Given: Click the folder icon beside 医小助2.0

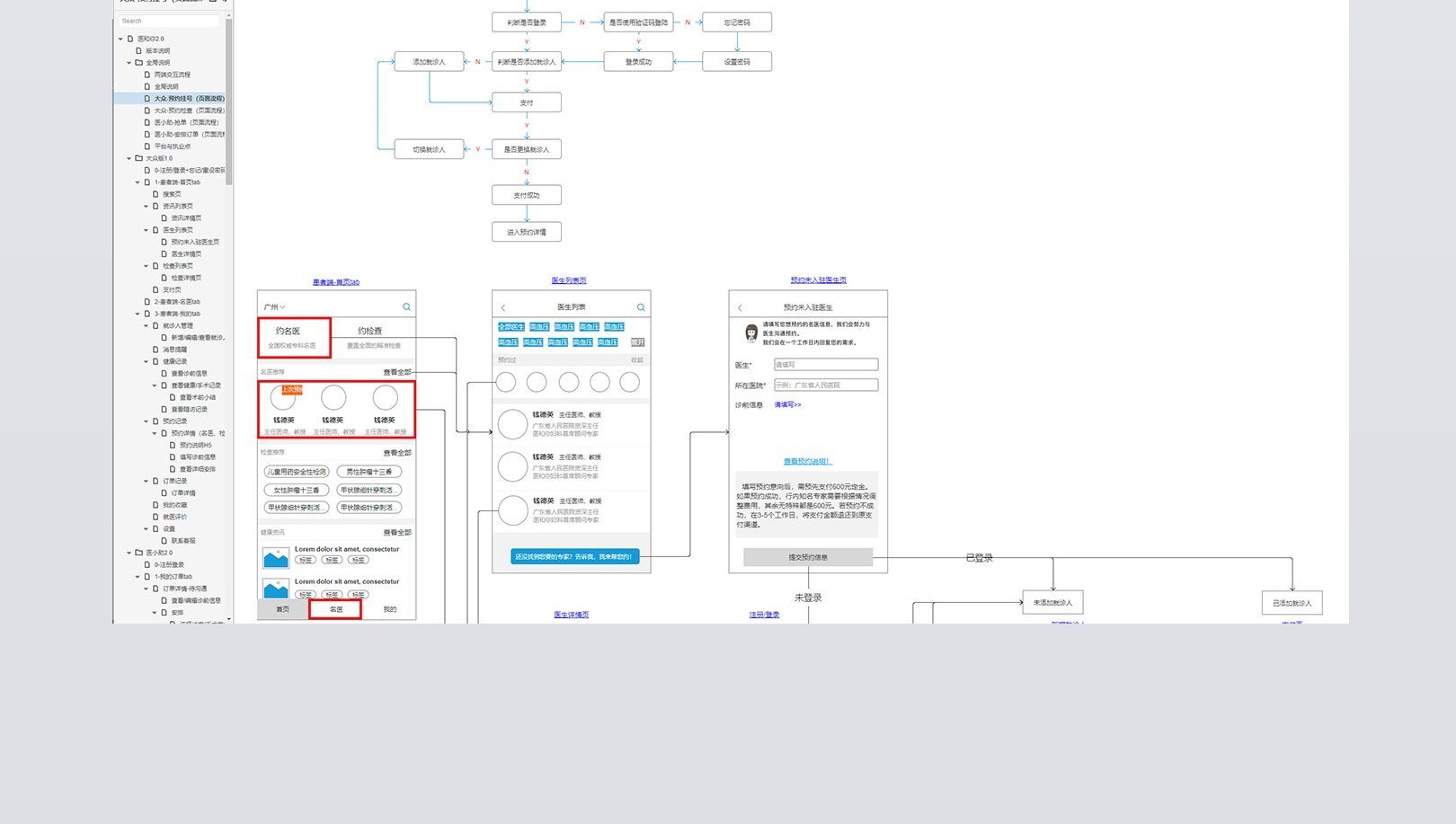Looking at the screenshot, I should 138,553.
